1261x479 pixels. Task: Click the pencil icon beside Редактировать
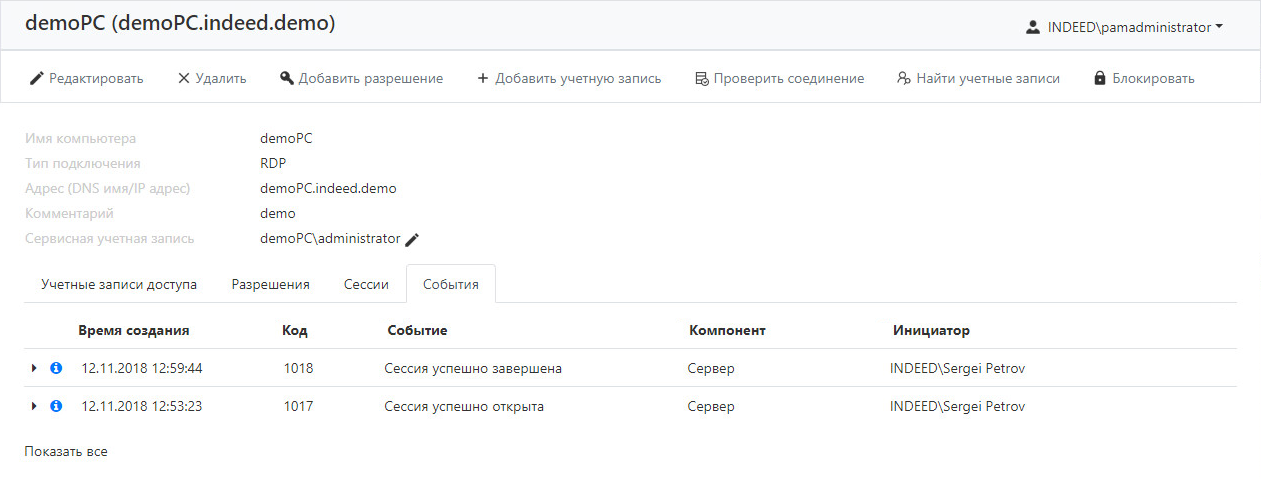(x=37, y=78)
